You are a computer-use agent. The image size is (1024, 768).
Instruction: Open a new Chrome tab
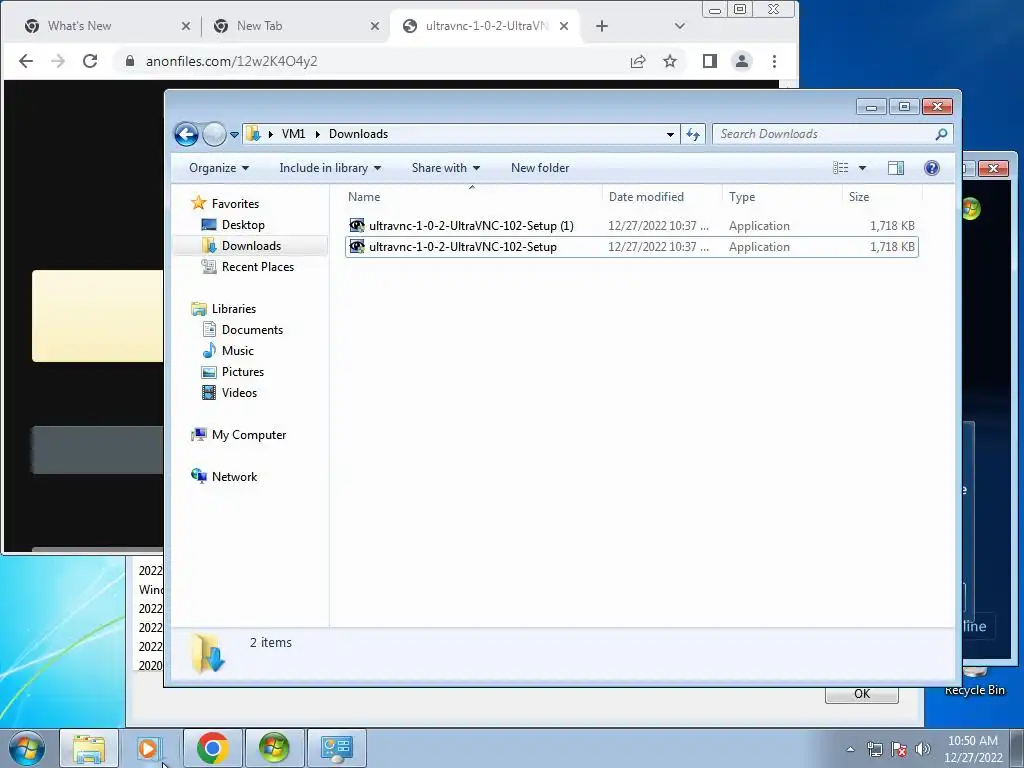click(x=601, y=26)
